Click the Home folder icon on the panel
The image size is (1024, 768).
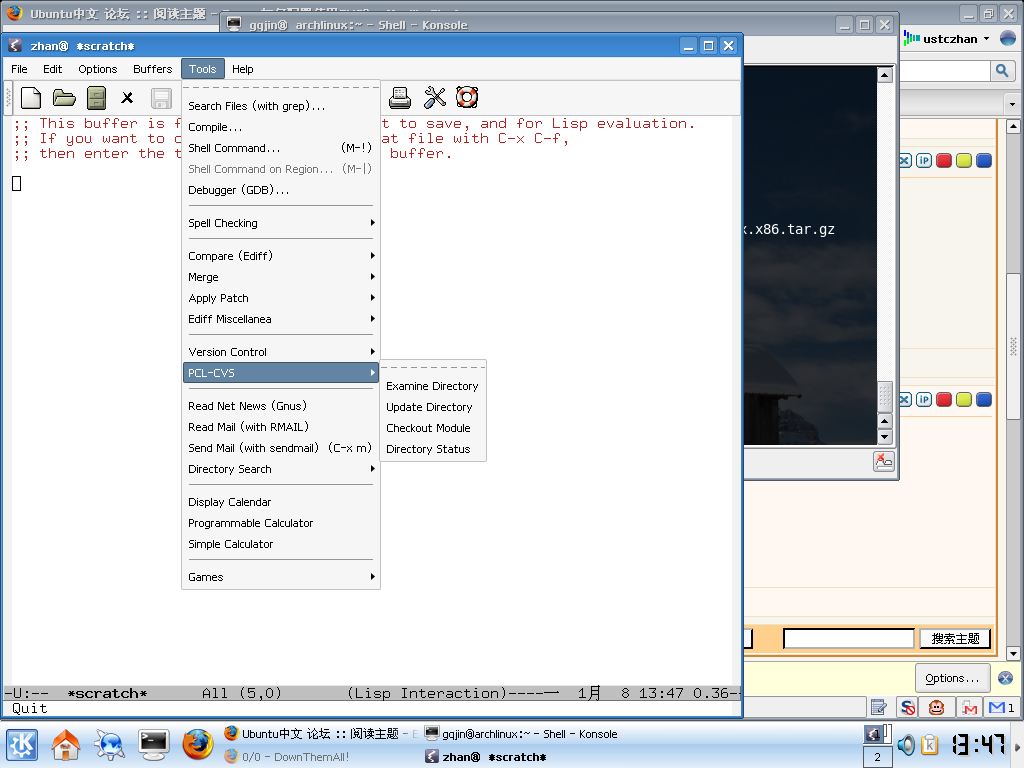tap(66, 744)
